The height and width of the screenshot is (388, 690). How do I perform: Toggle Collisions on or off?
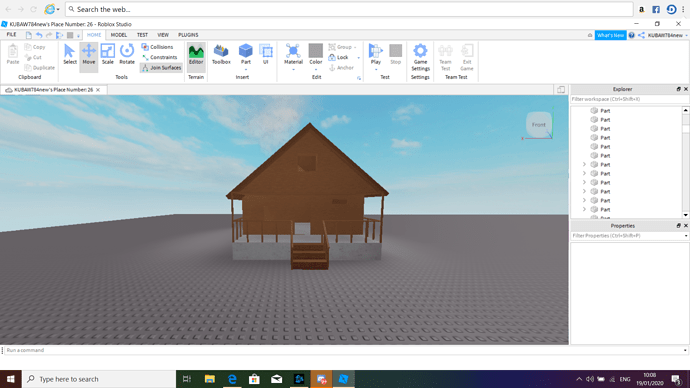[158, 47]
